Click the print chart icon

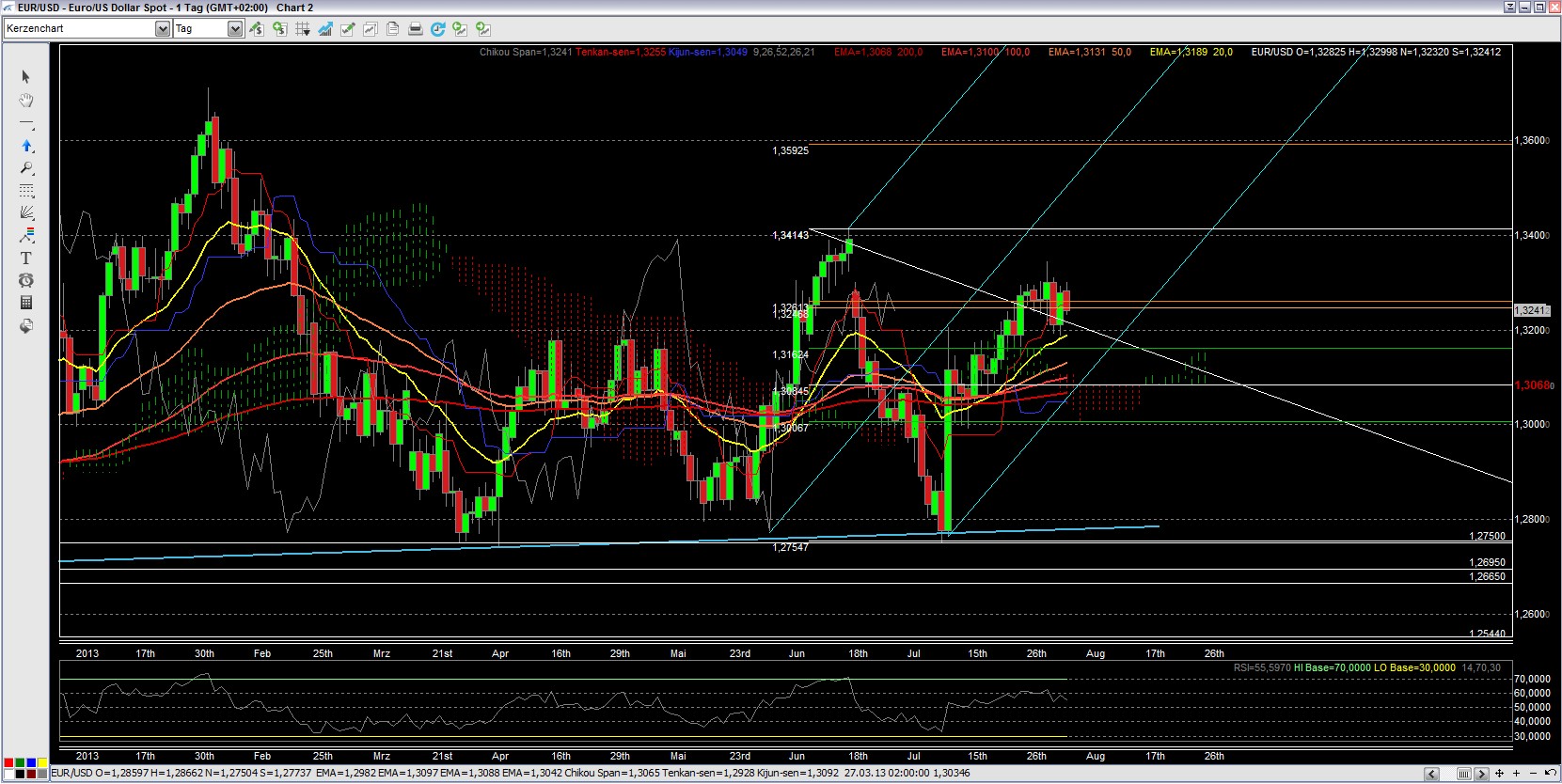click(416, 29)
